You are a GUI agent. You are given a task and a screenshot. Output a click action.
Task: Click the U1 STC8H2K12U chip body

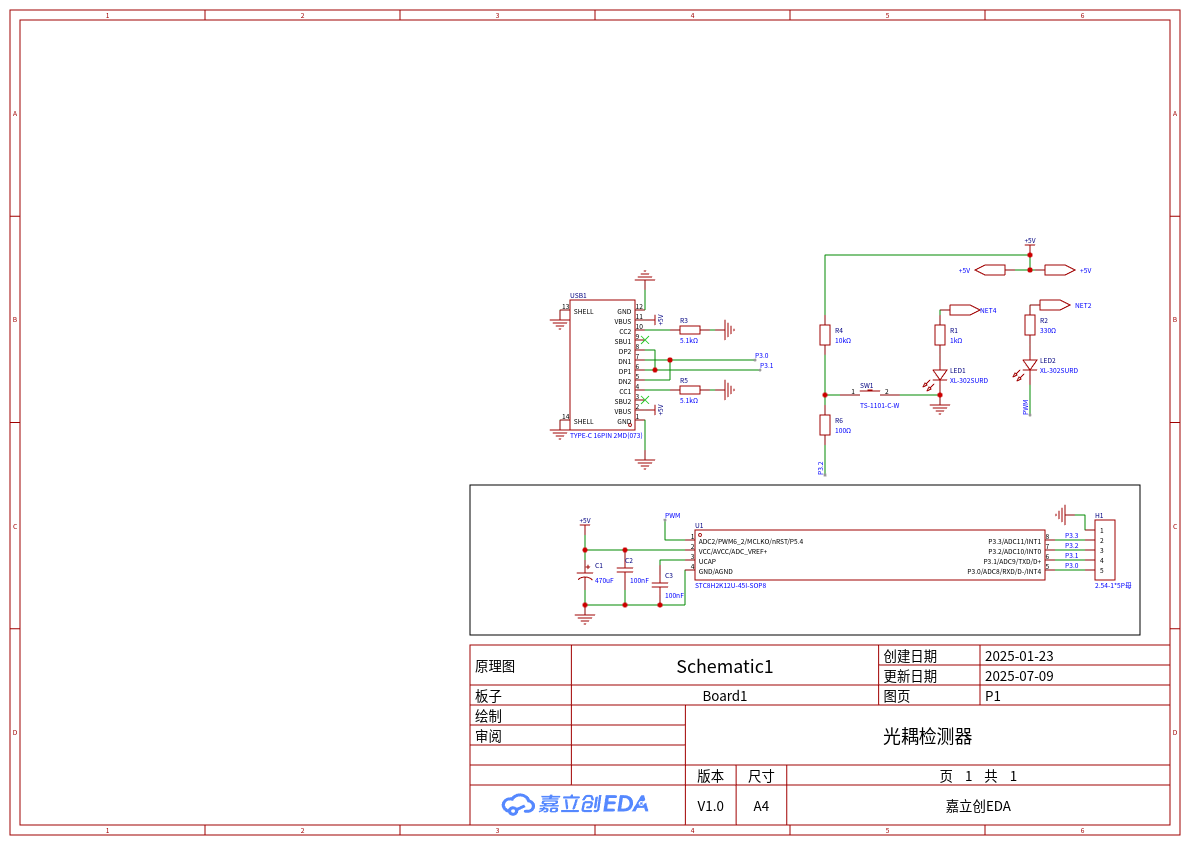point(870,556)
